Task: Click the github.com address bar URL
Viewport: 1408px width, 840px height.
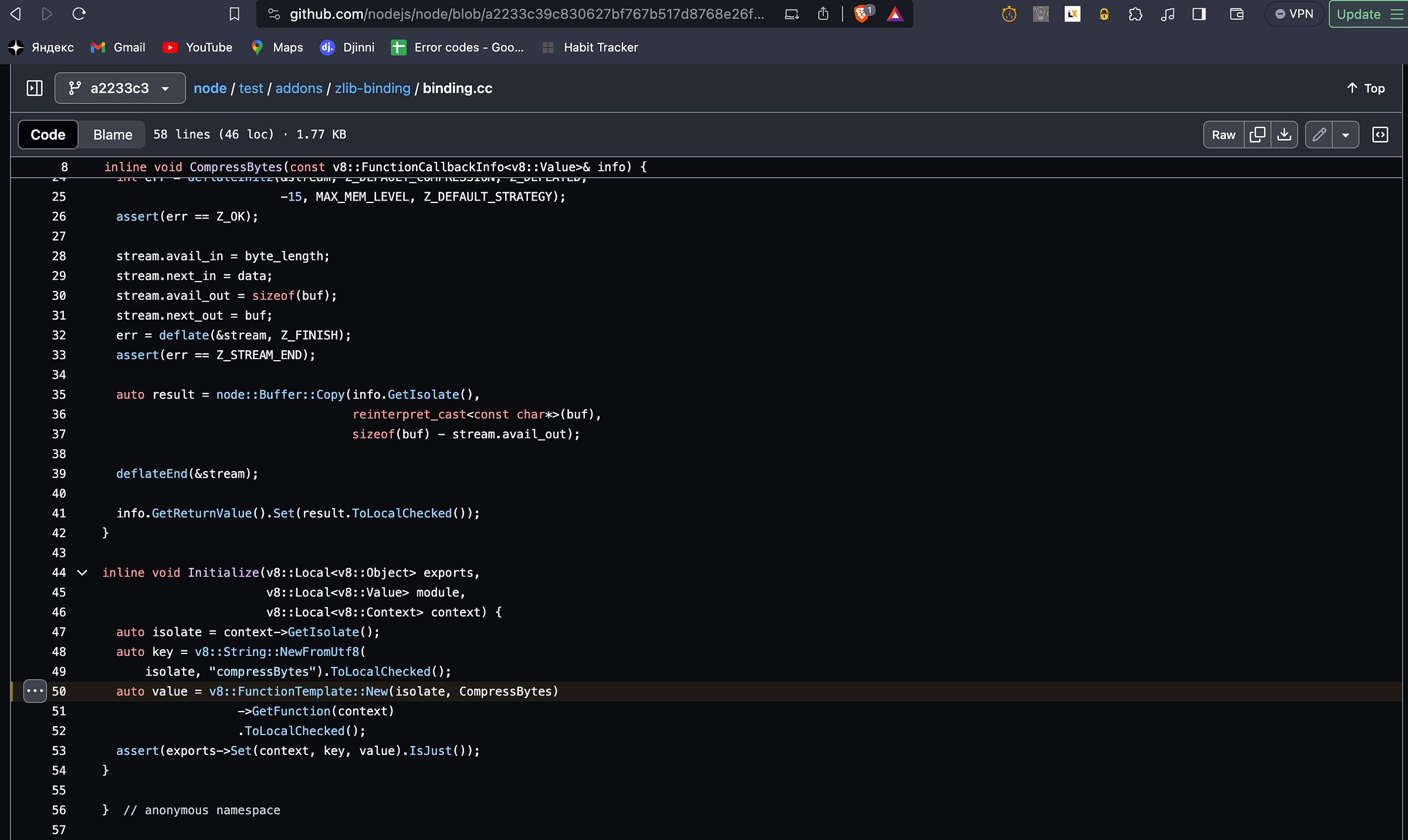Action: (x=527, y=14)
